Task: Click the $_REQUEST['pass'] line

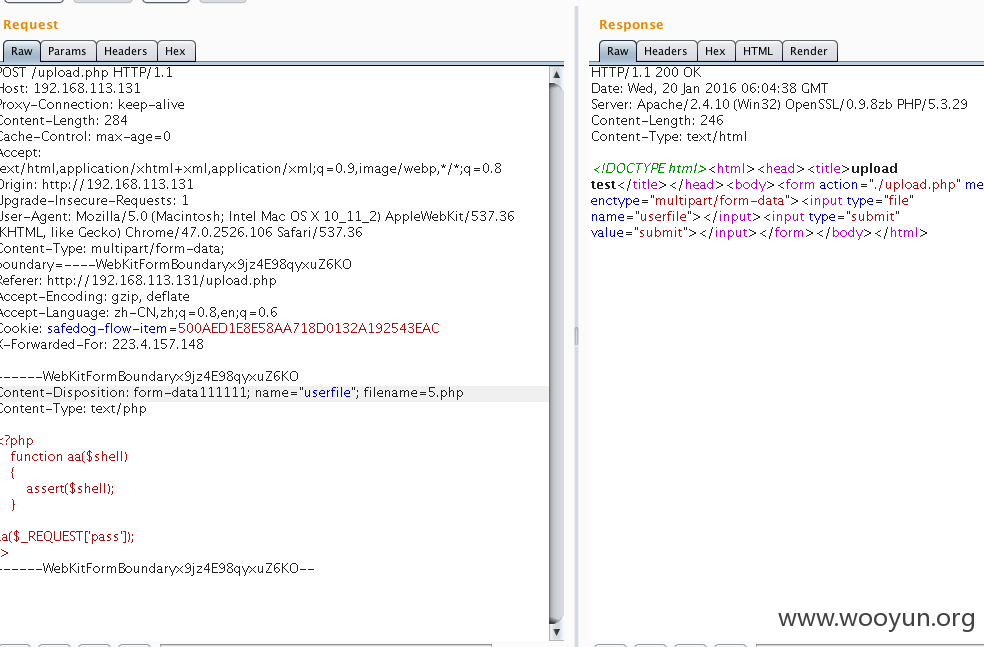Action: (x=67, y=537)
